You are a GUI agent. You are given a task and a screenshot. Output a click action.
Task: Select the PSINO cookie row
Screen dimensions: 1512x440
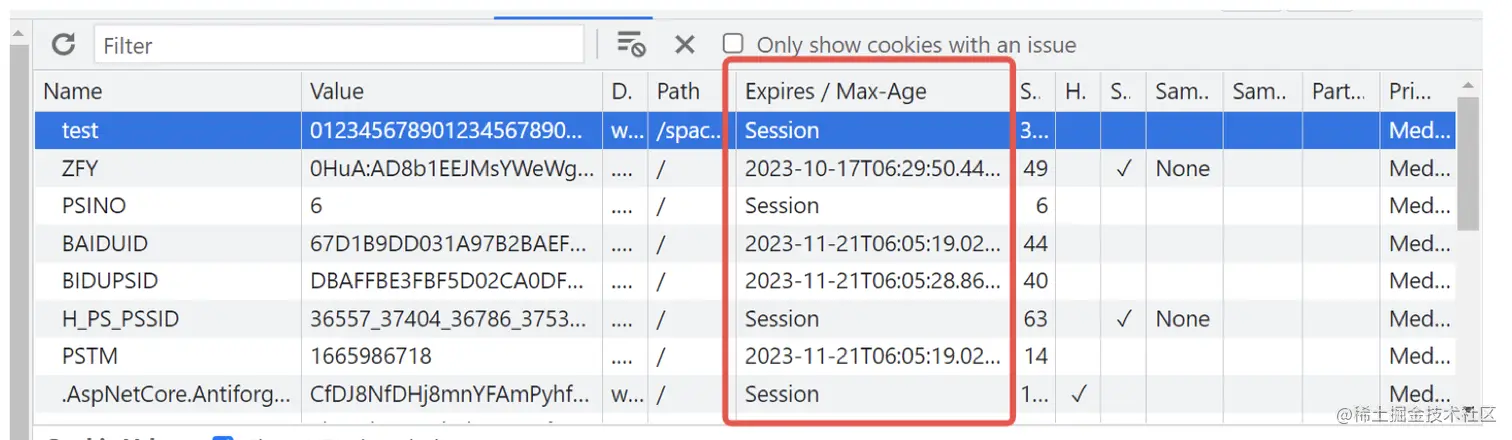(94, 206)
